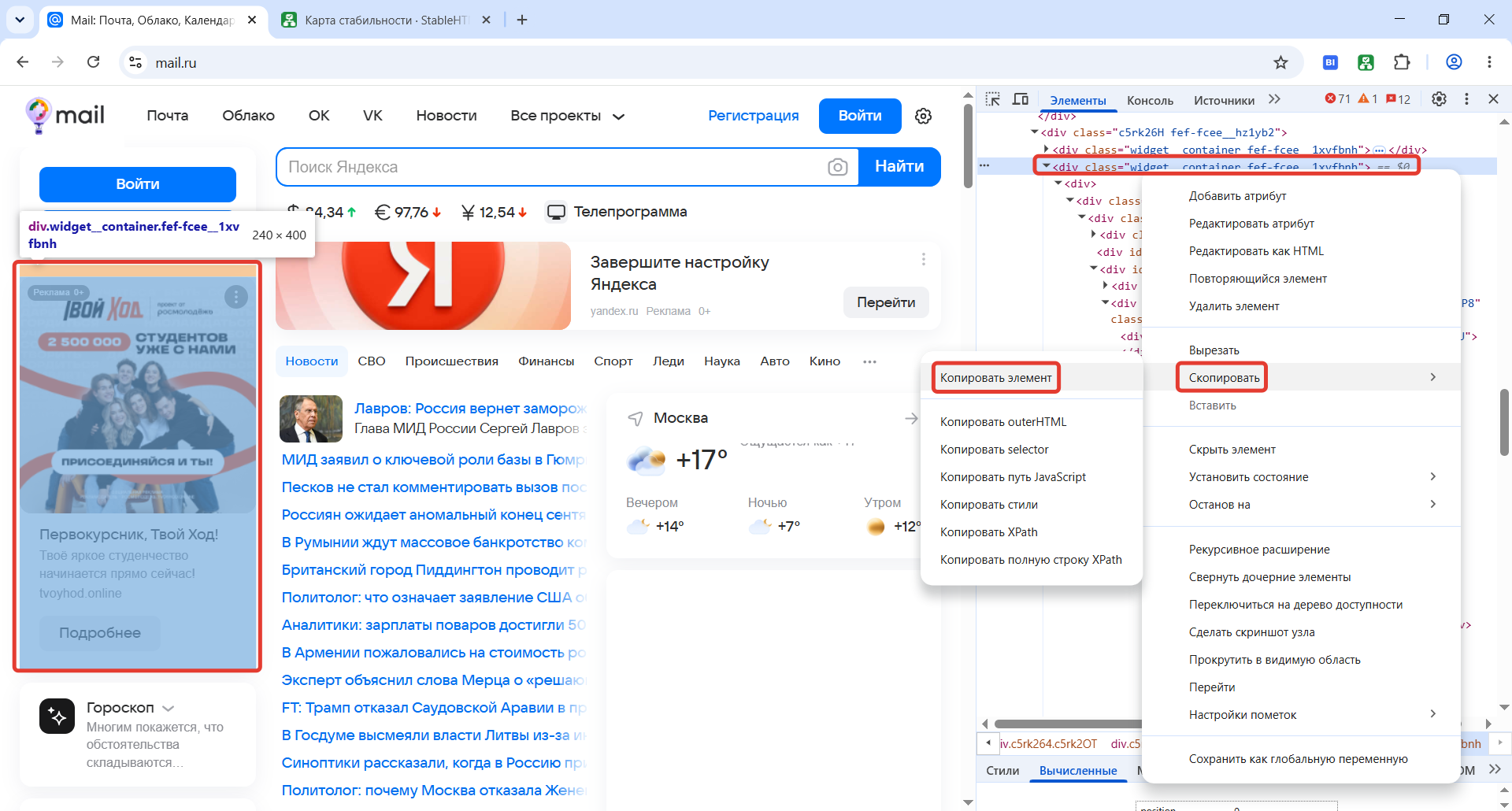Switch to the Консоль DevTools tab
Image resolution: width=1512 pixels, height=811 pixels.
pyautogui.click(x=1150, y=100)
